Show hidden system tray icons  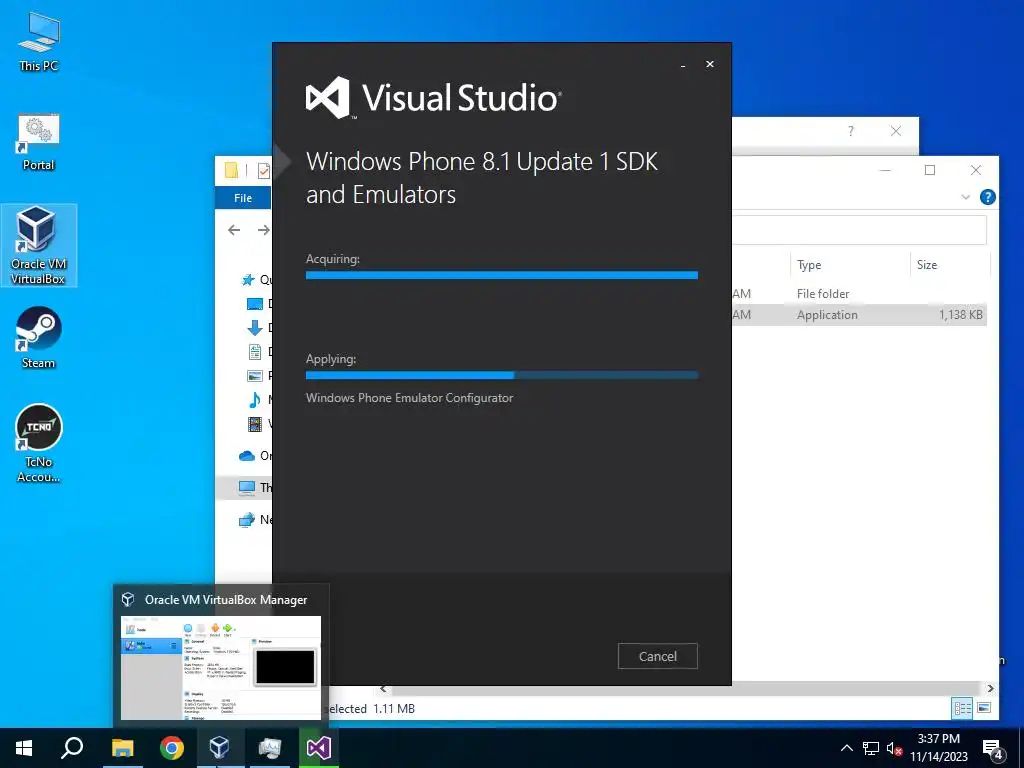point(846,748)
